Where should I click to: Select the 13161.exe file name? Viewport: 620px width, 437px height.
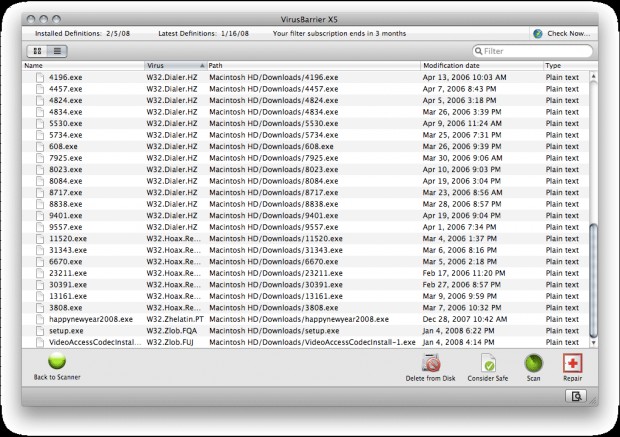pos(68,296)
